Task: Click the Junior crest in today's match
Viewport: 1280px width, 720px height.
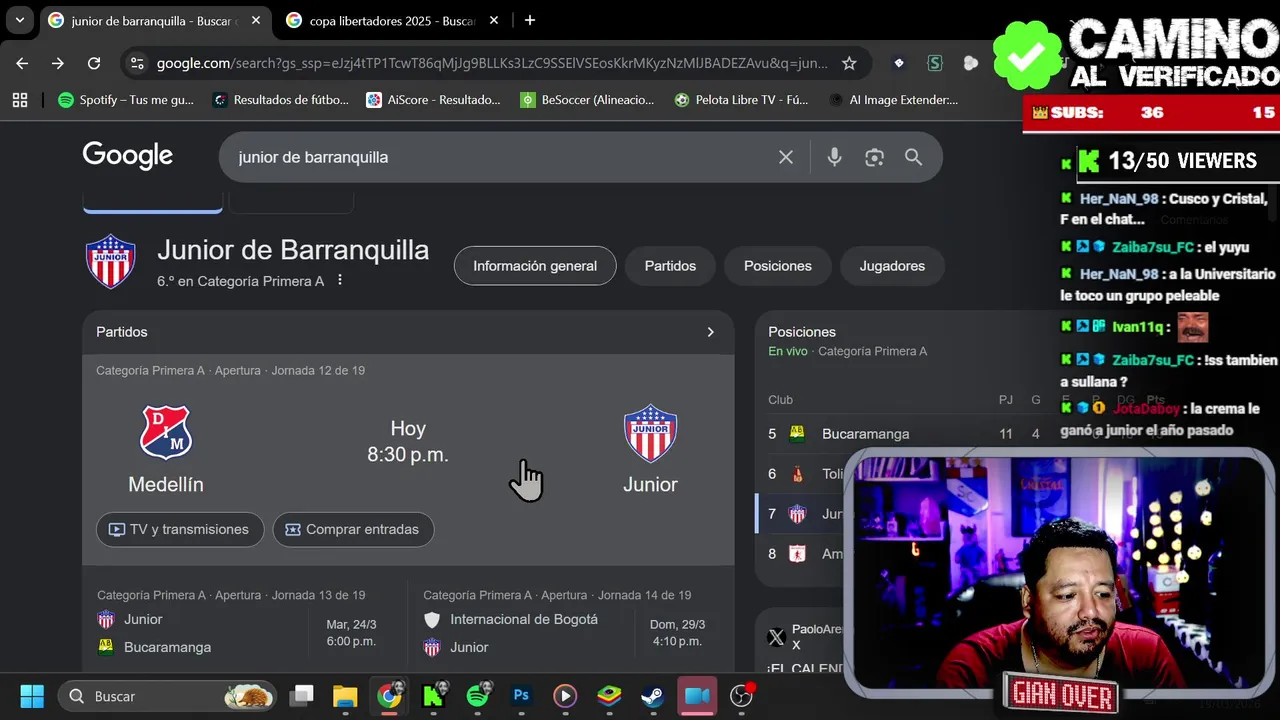Action: pos(650,432)
